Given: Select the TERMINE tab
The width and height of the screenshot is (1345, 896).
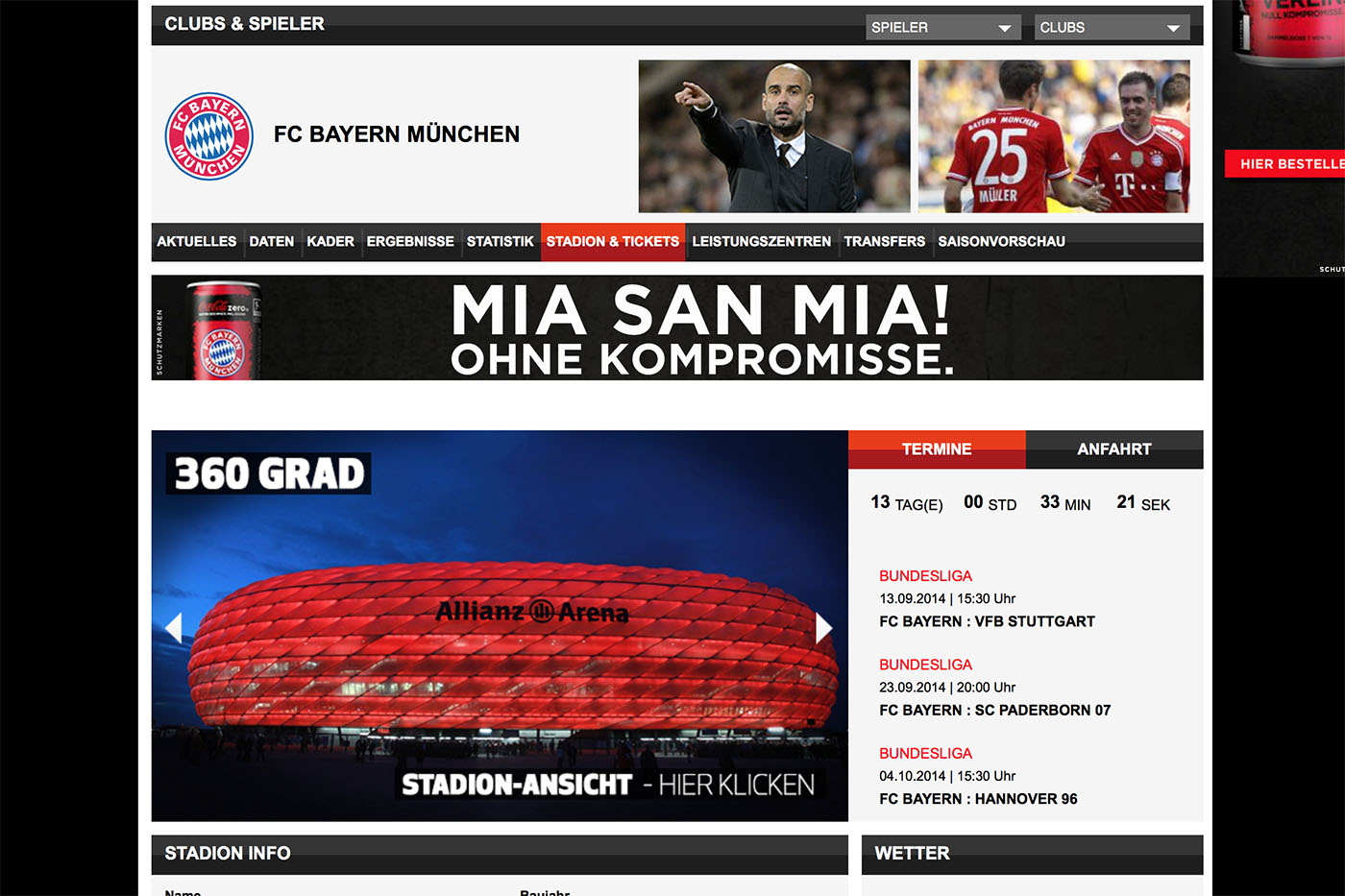Looking at the screenshot, I should [937, 449].
